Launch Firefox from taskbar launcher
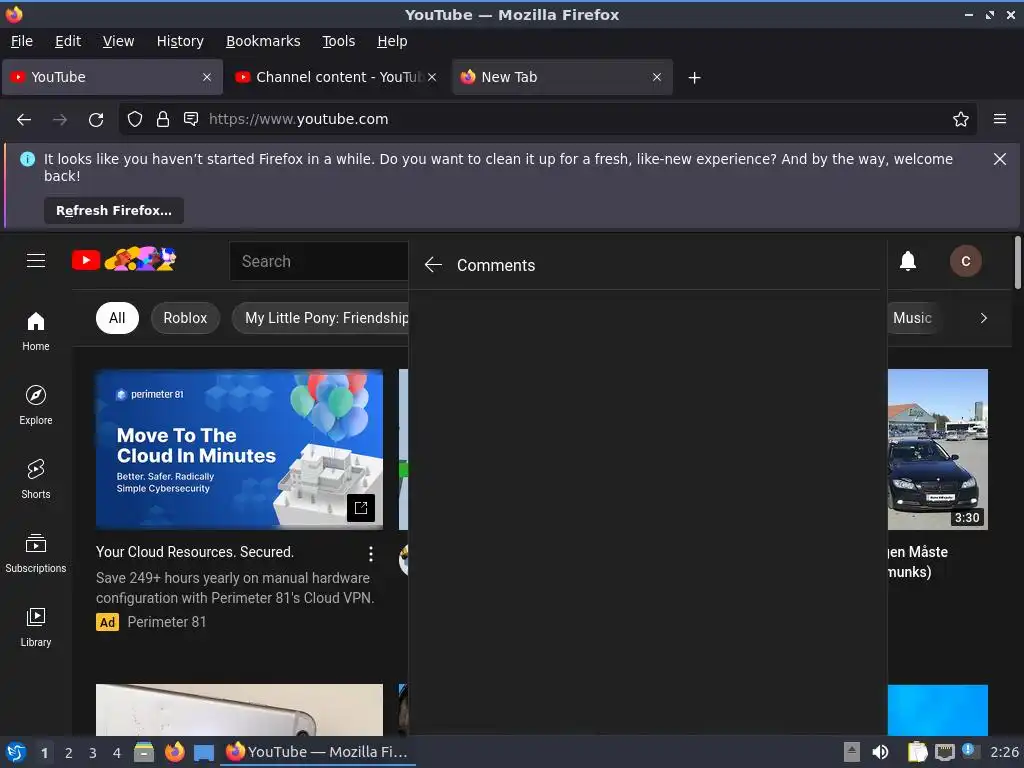 174,752
